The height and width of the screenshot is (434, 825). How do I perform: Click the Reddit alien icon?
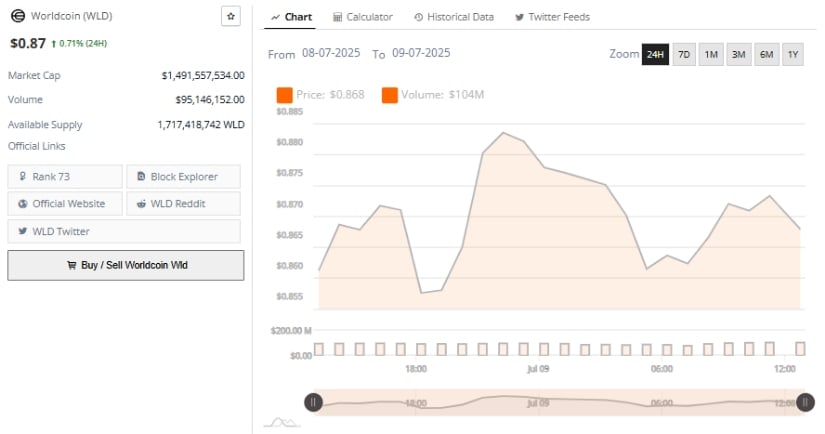point(141,204)
